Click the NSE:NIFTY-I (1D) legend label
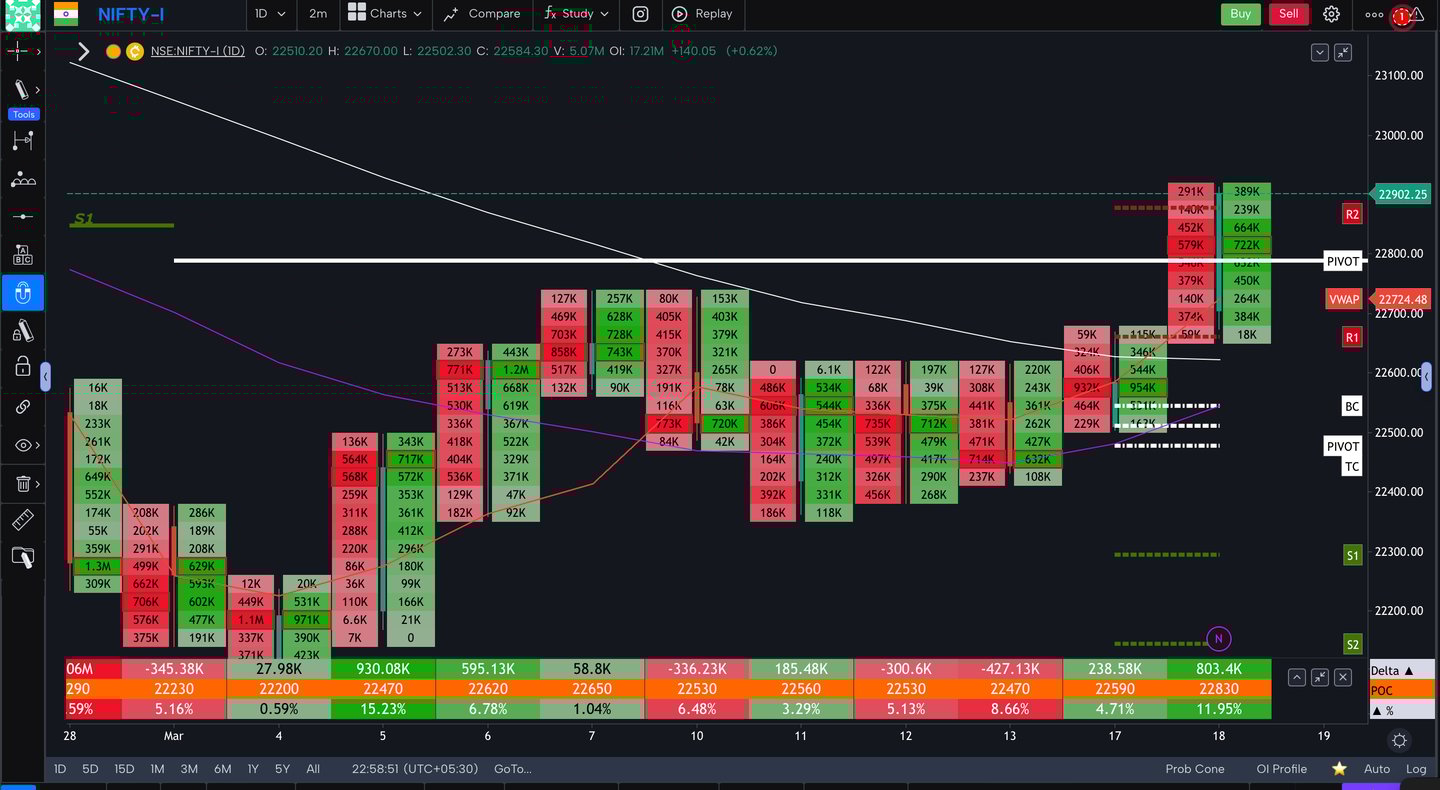Screen dimensions: 1440x790 click(x=197, y=51)
